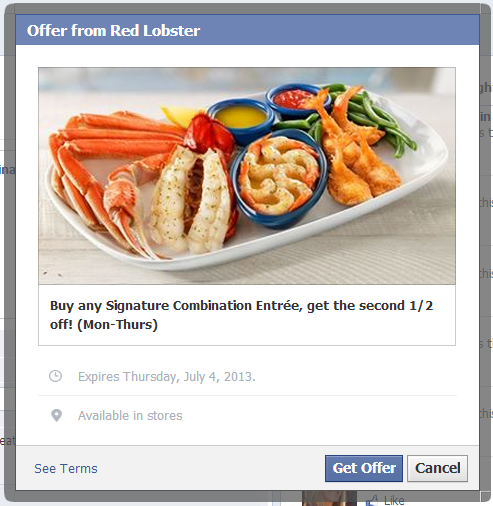
Task: Click the Get Offer button
Action: pos(364,468)
